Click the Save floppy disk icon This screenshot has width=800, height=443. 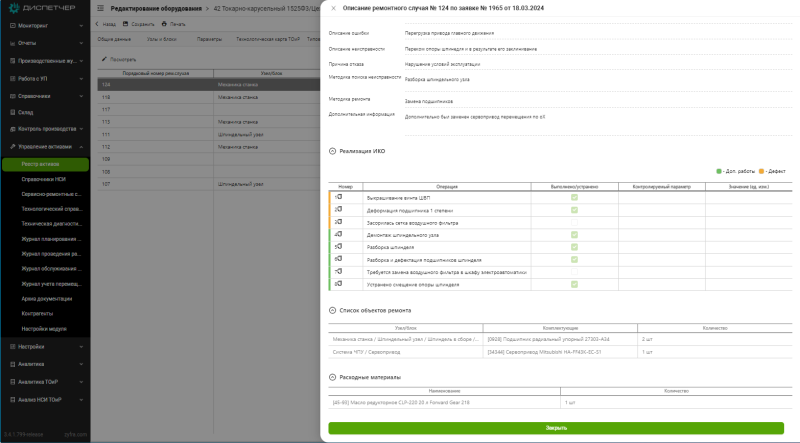tap(126, 23)
